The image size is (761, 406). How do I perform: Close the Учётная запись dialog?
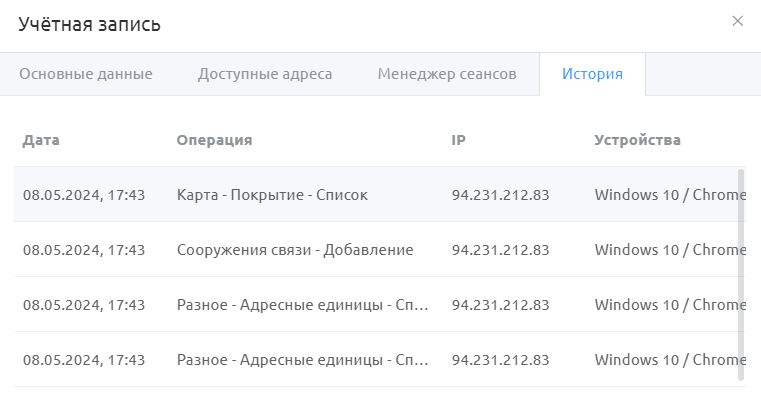click(737, 21)
